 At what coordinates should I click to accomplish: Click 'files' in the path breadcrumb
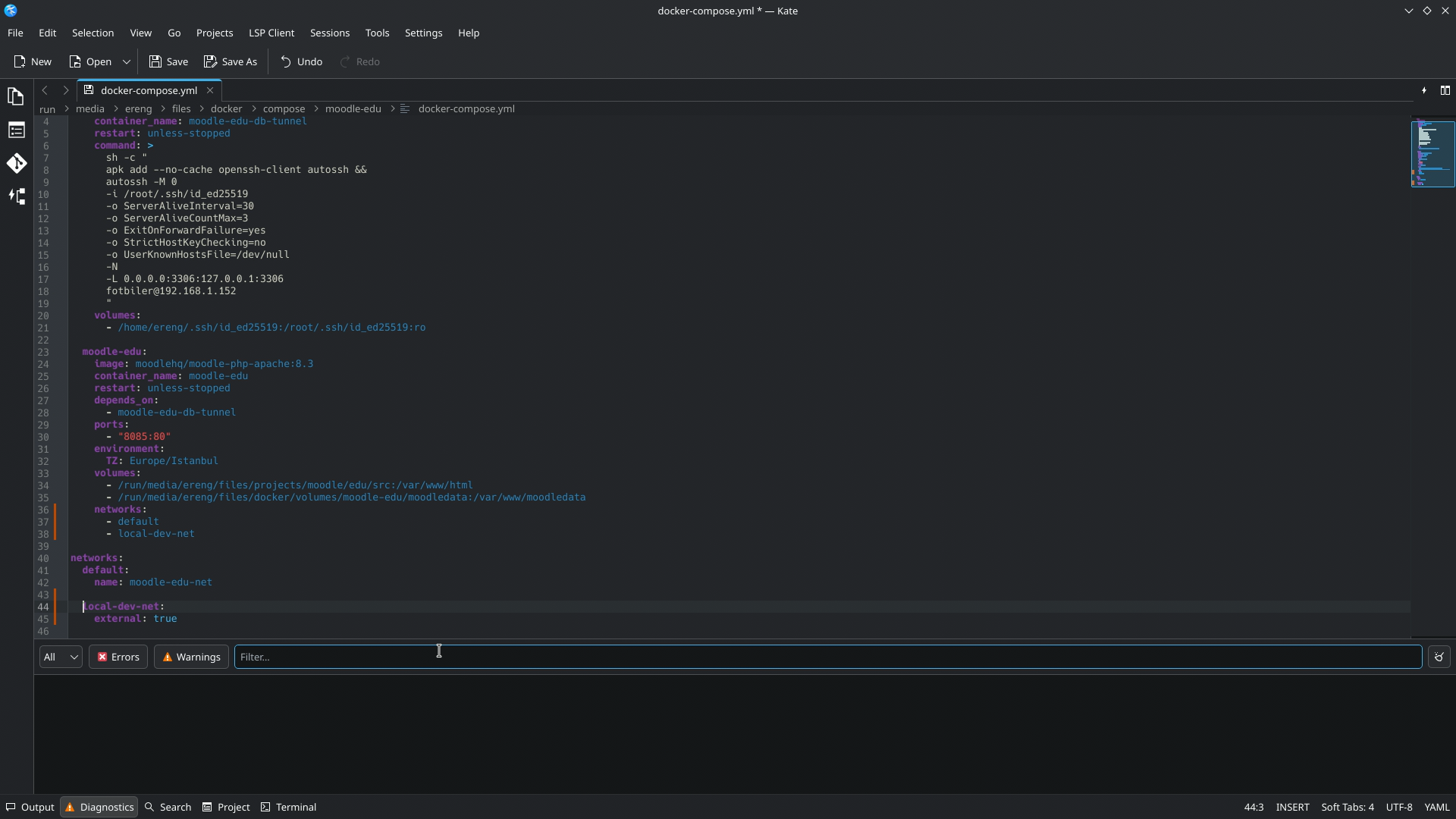click(180, 109)
